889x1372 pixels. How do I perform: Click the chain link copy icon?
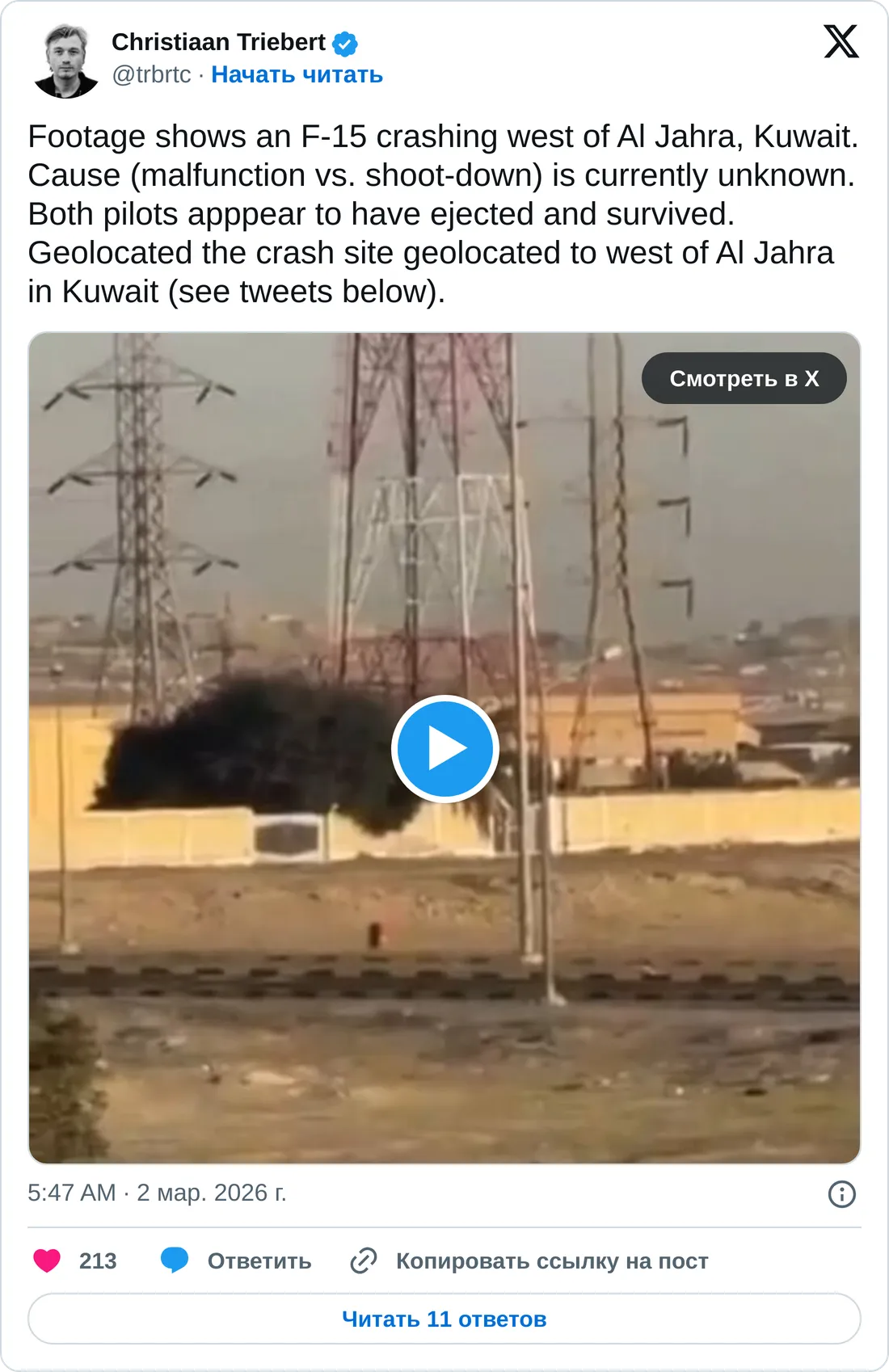364,1260
